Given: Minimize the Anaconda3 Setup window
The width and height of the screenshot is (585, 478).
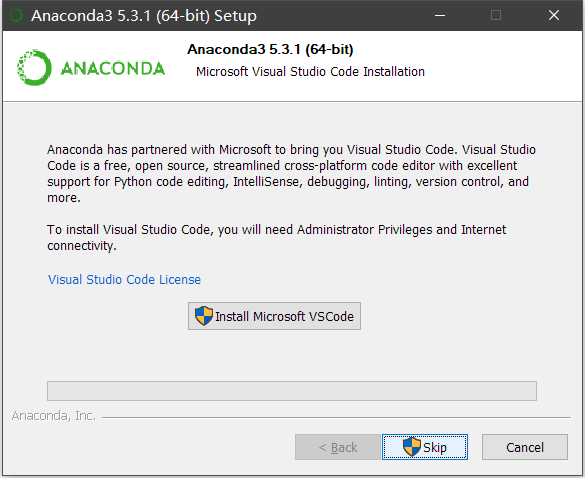Looking at the screenshot, I should coord(440,15).
